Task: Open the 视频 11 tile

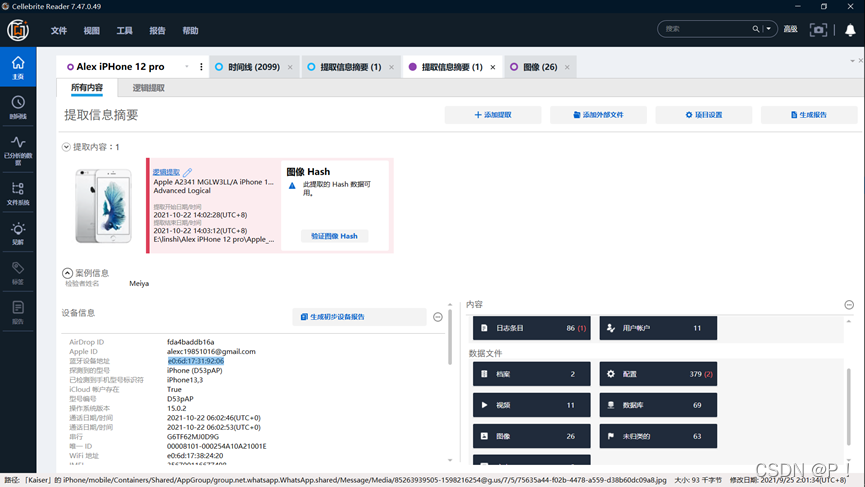Action: tap(532, 405)
